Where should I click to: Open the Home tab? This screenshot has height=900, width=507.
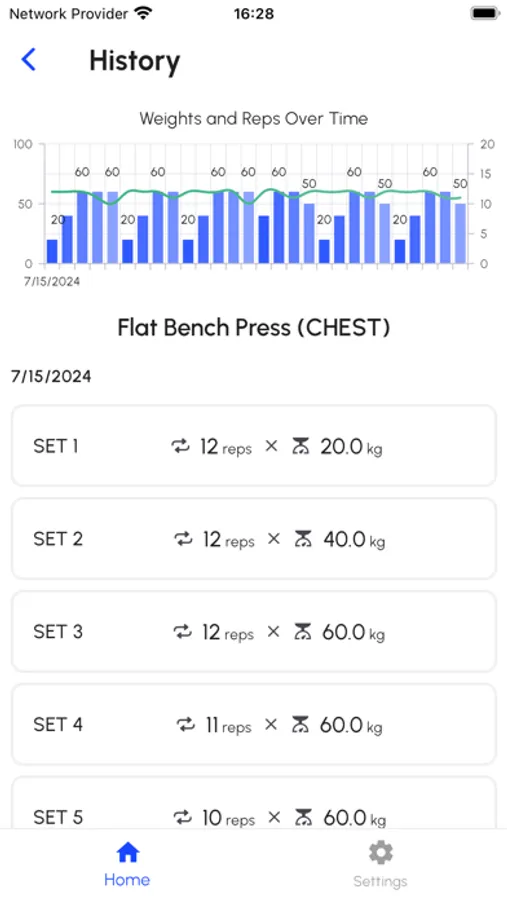coord(127,864)
